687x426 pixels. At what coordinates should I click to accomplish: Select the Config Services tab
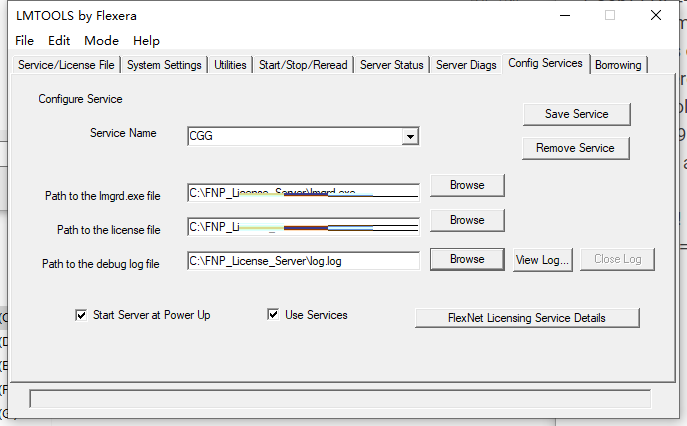coord(545,63)
